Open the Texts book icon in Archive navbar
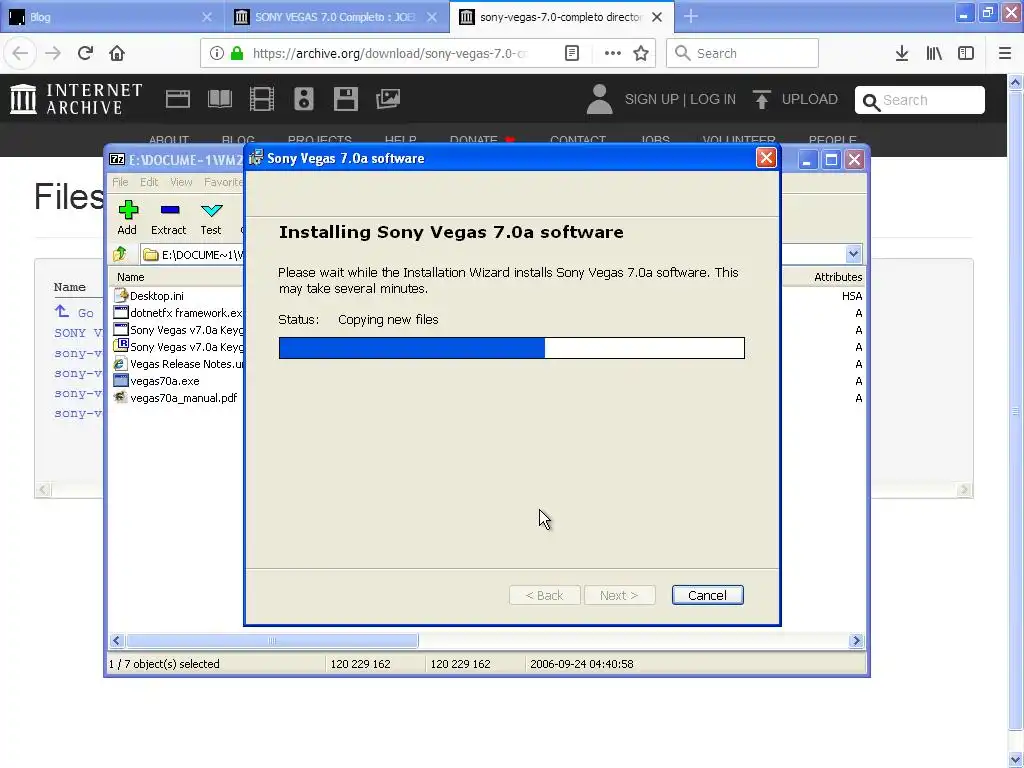1024x768 pixels. tap(219, 99)
